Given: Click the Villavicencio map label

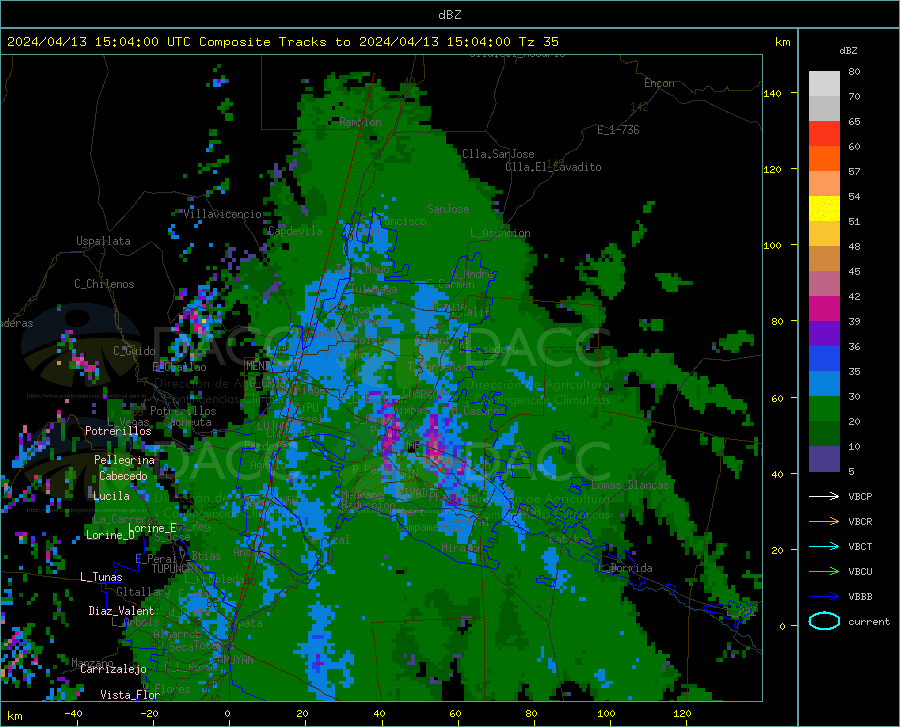Looking at the screenshot, I should click(223, 214).
